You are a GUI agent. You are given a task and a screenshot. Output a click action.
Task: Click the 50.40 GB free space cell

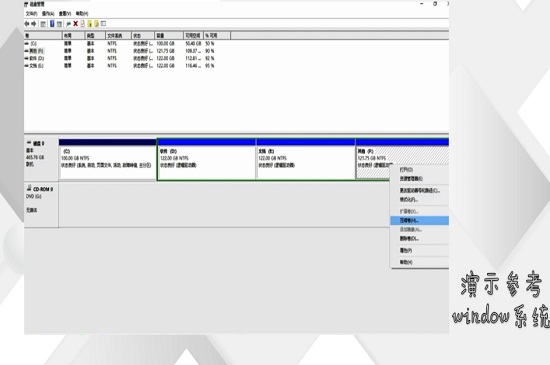(x=193, y=43)
